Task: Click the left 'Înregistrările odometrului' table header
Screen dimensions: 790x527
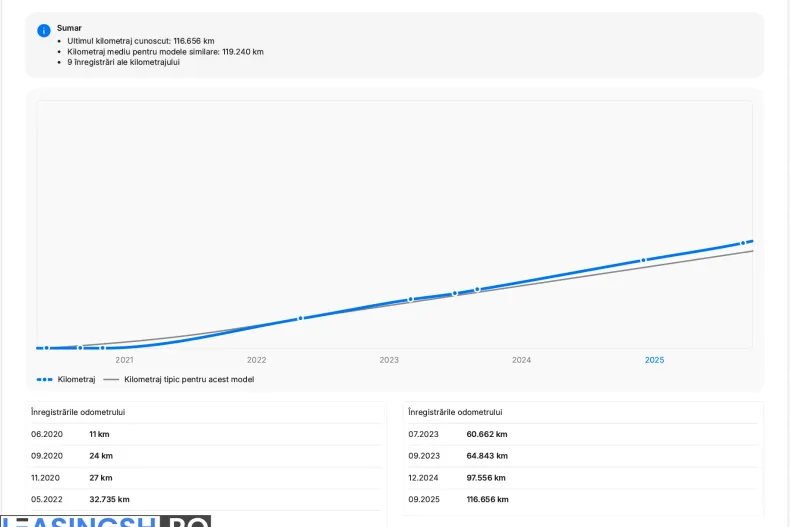Action: pos(78,412)
